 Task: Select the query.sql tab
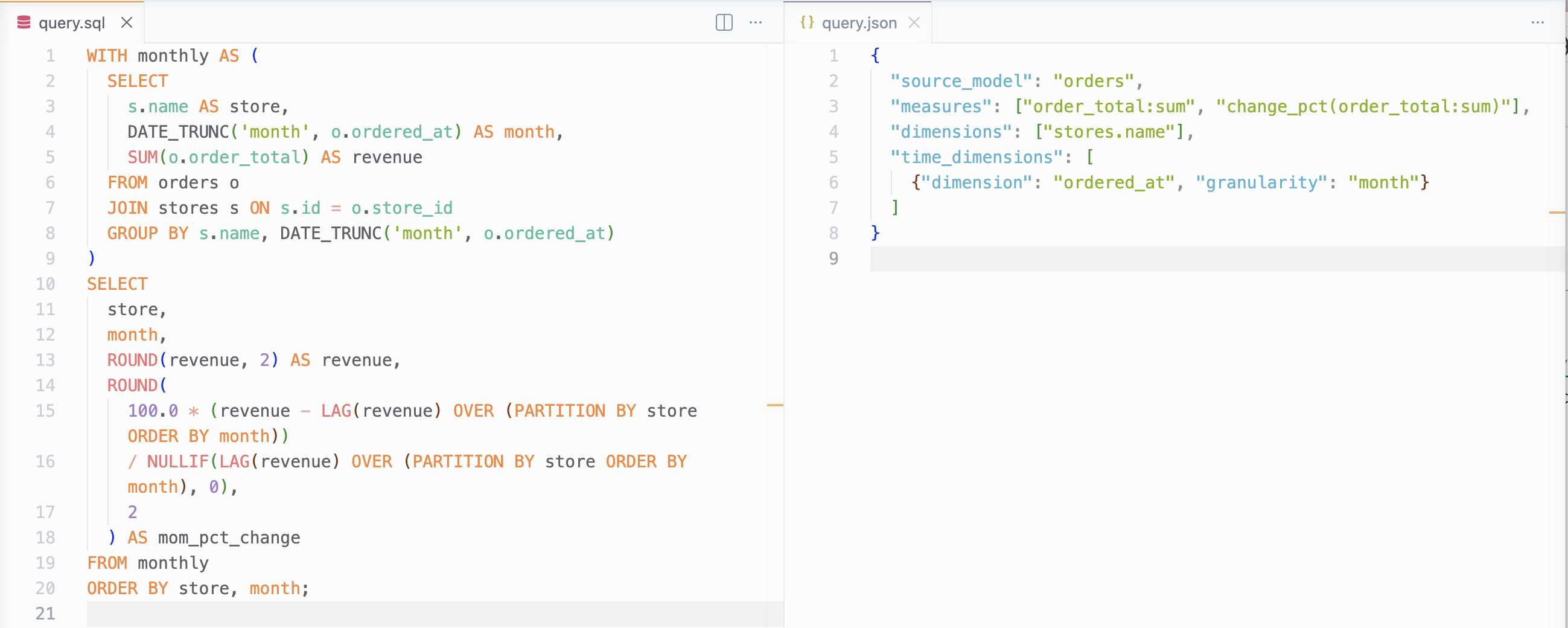pos(72,22)
